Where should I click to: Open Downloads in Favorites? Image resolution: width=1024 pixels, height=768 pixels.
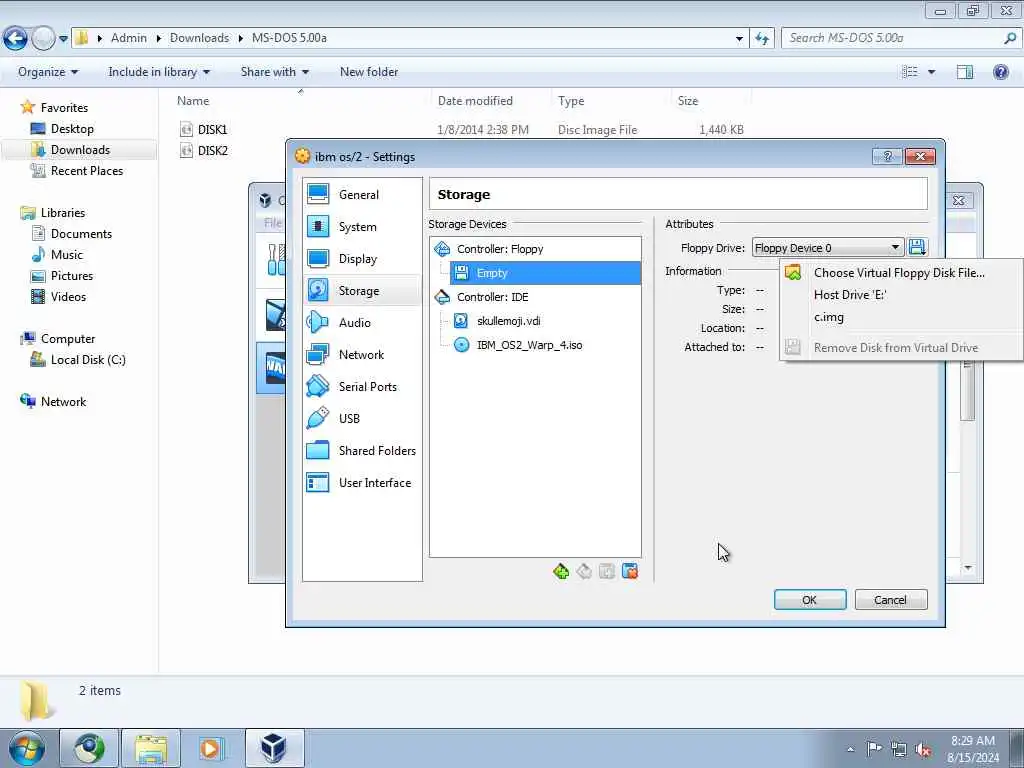click(80, 150)
